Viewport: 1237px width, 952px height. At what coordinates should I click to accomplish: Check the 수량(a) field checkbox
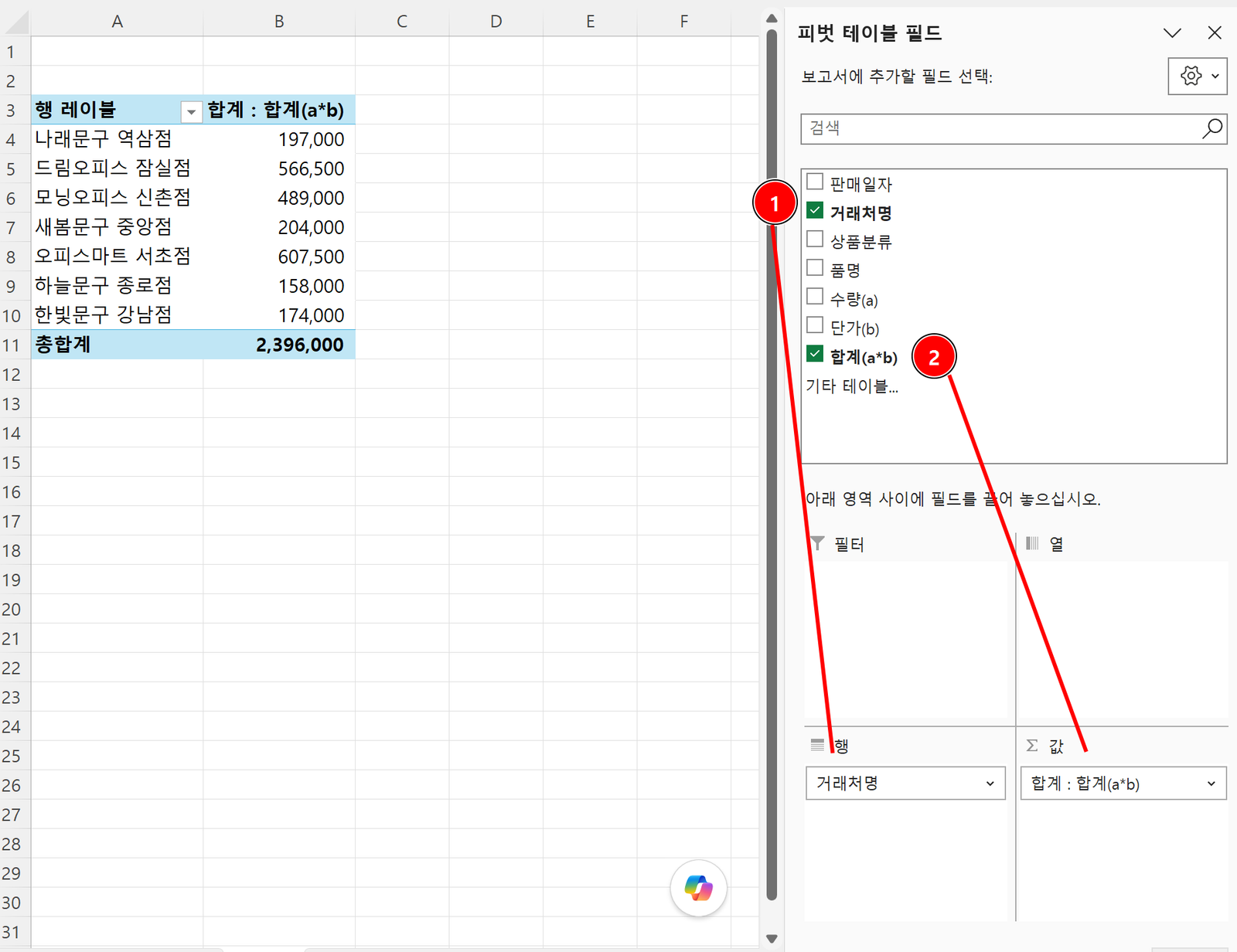coord(815,297)
